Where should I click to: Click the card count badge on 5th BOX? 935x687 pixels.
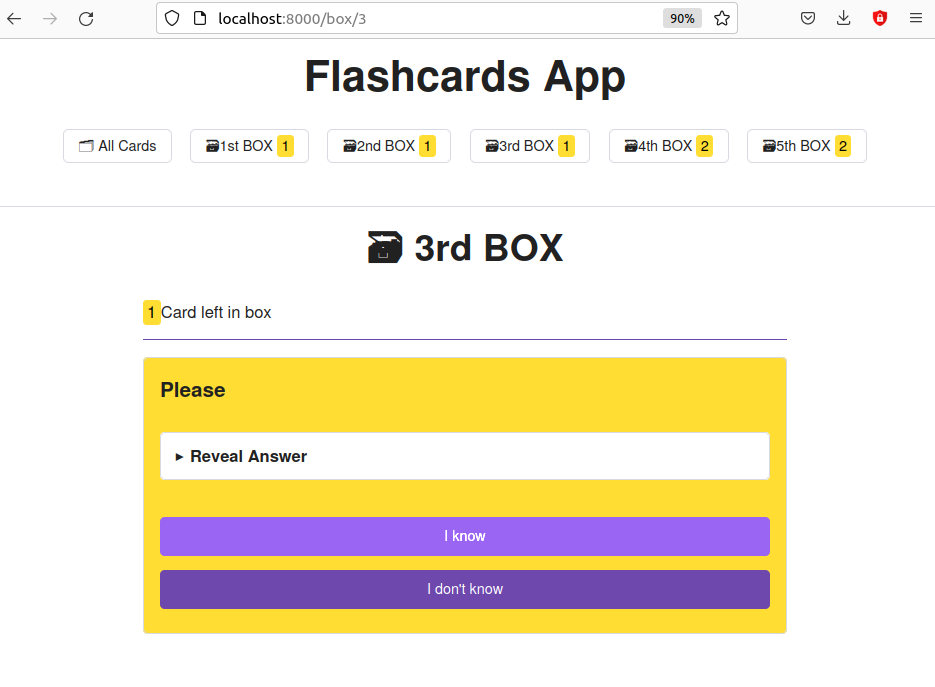tap(842, 145)
